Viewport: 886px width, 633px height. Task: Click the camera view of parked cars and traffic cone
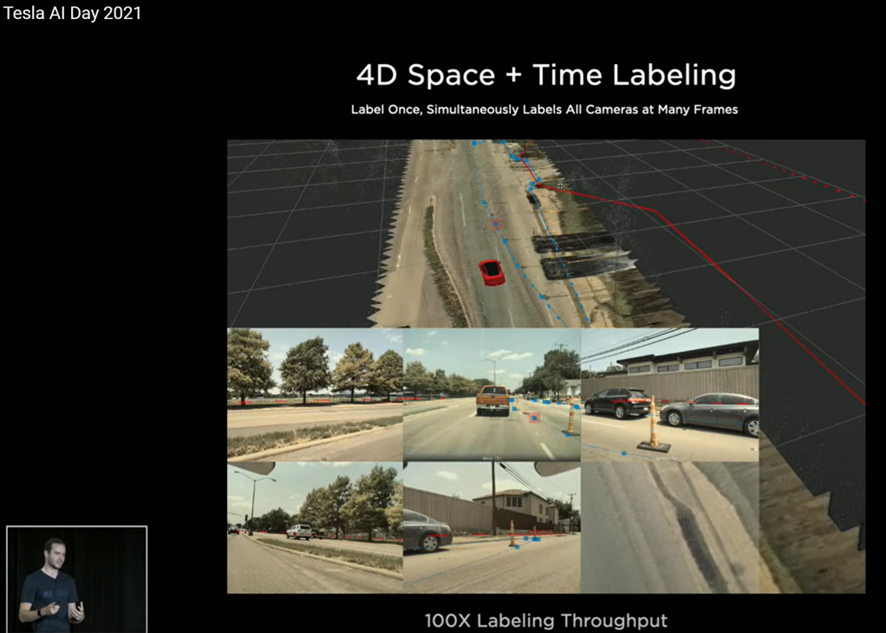pos(670,394)
